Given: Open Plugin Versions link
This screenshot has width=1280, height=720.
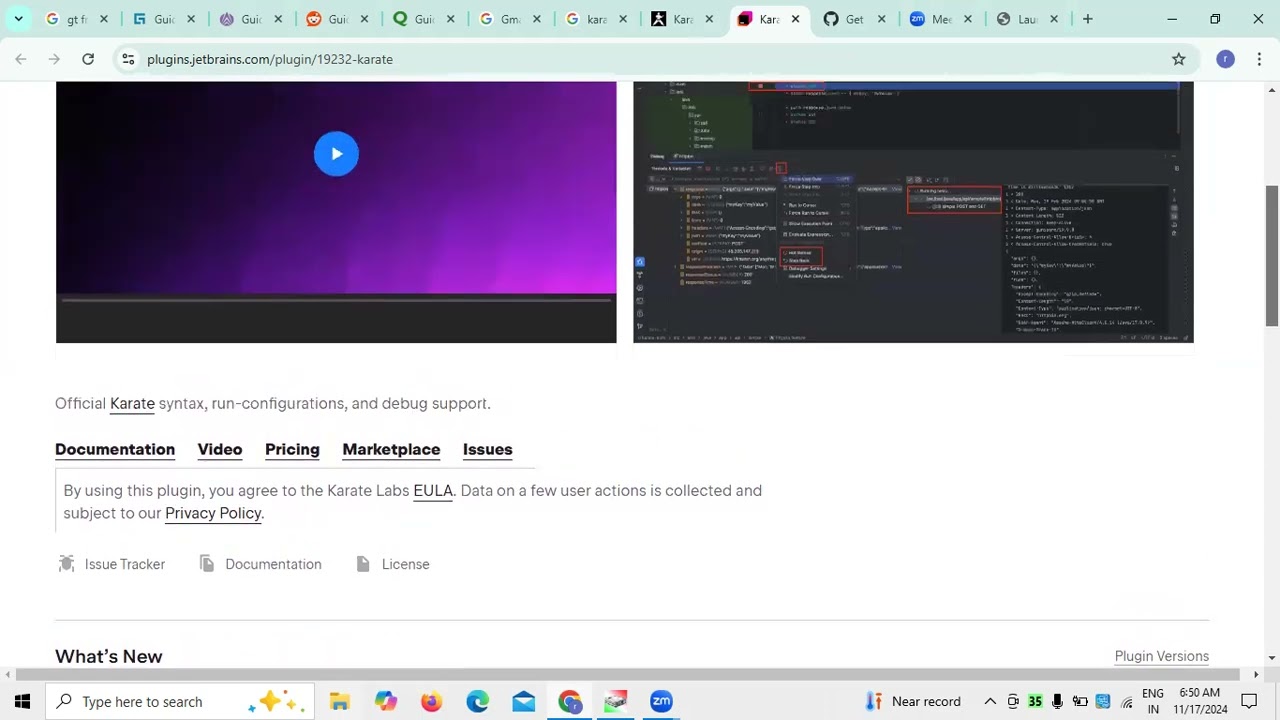Looking at the screenshot, I should [1162, 656].
